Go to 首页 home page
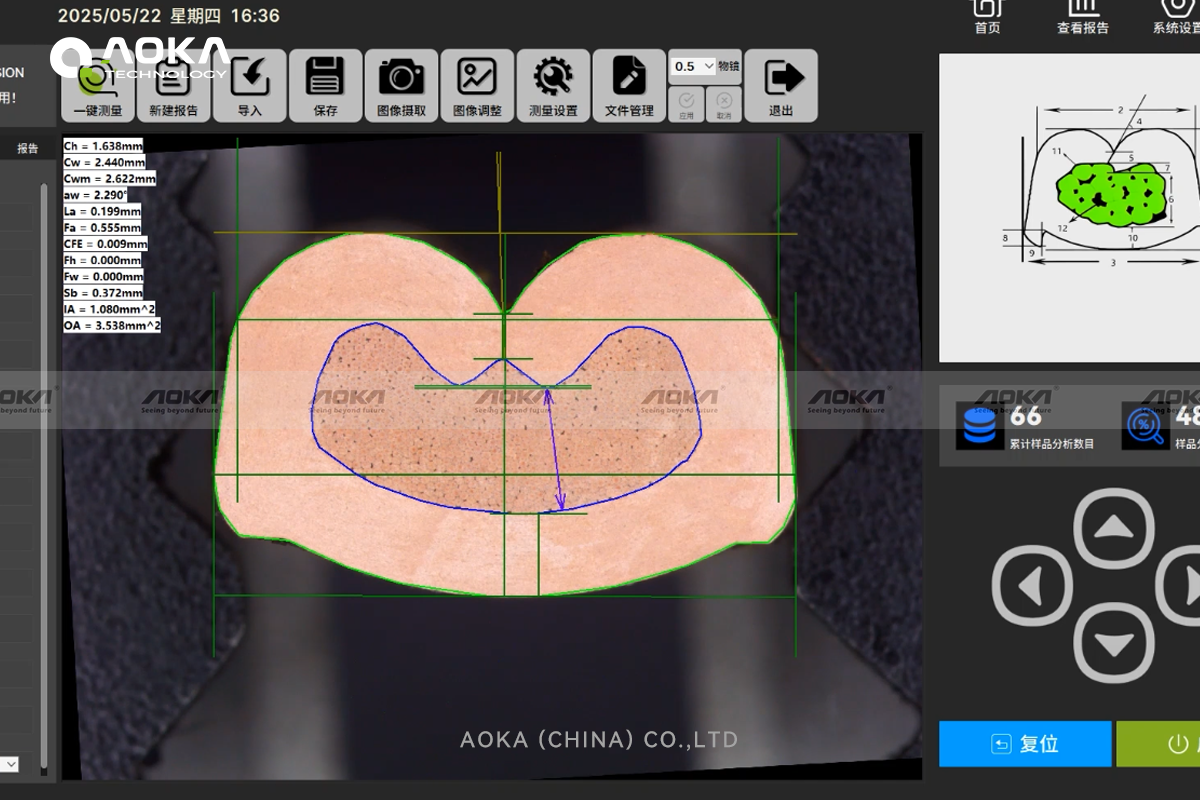Screen dimensions: 1200x800 (x=988, y=17)
